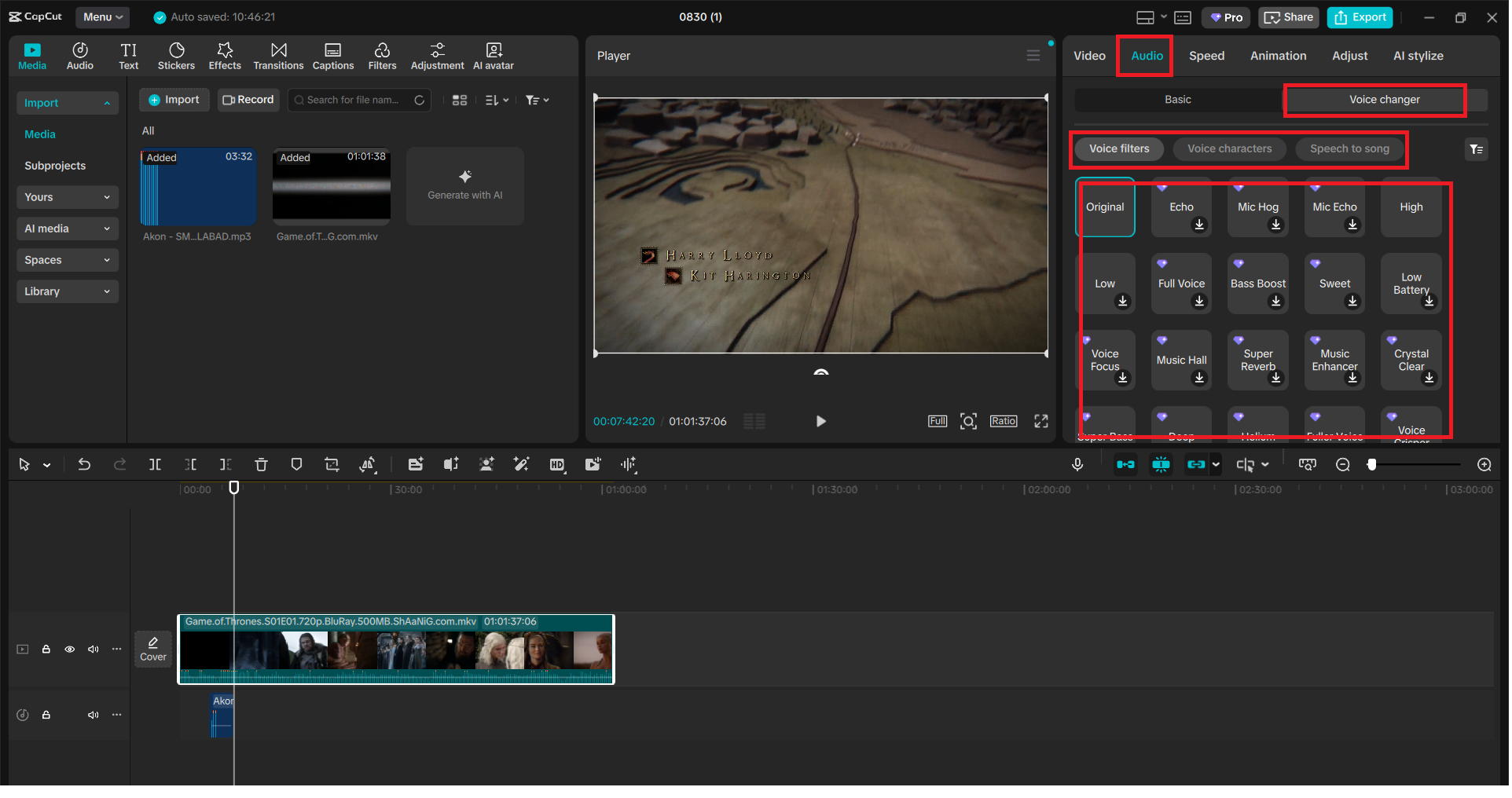Expand the AI media section
Viewport: 1512px width, 798px height.
click(67, 229)
